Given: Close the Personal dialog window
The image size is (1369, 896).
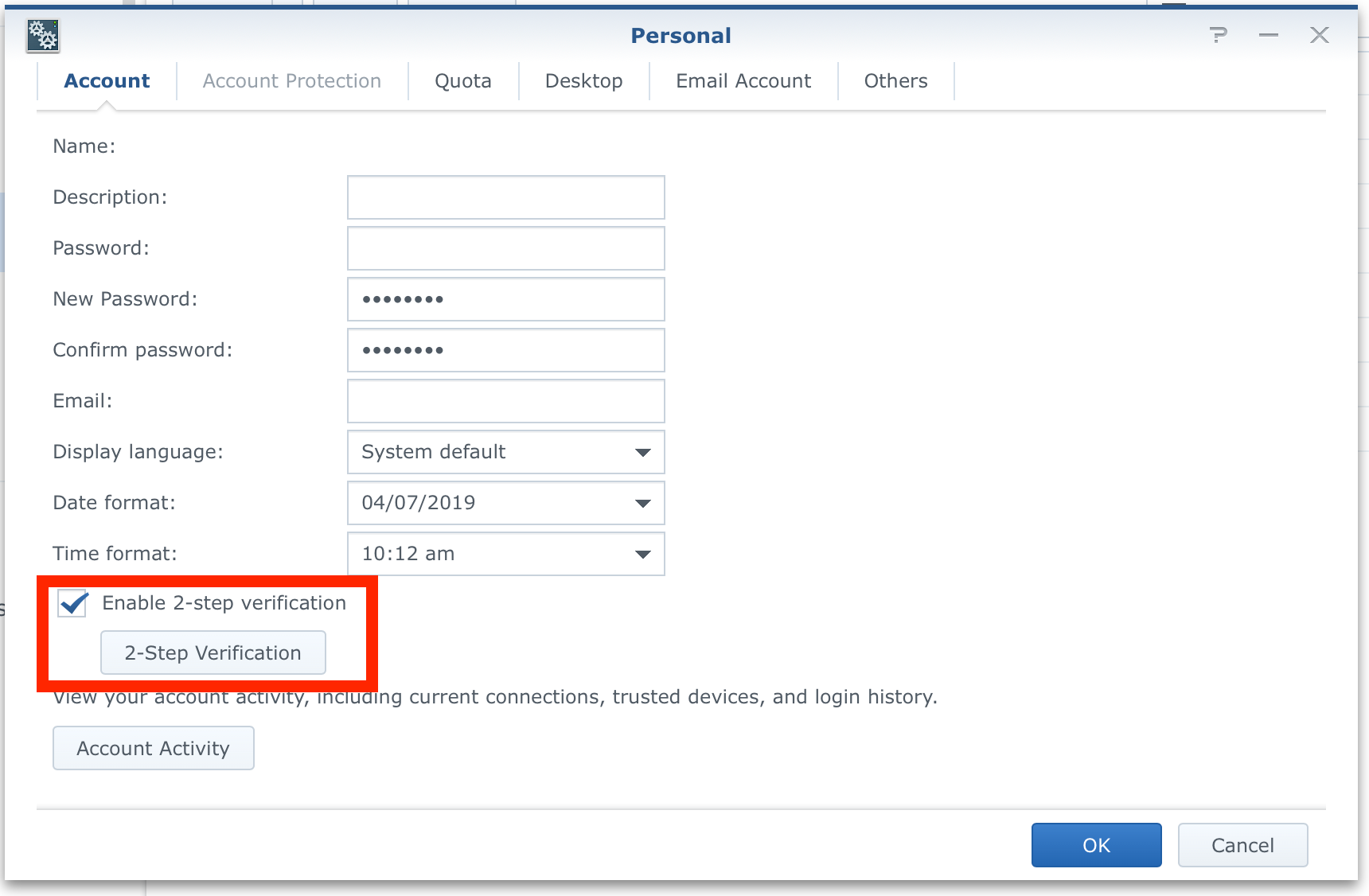Looking at the screenshot, I should click(1319, 35).
